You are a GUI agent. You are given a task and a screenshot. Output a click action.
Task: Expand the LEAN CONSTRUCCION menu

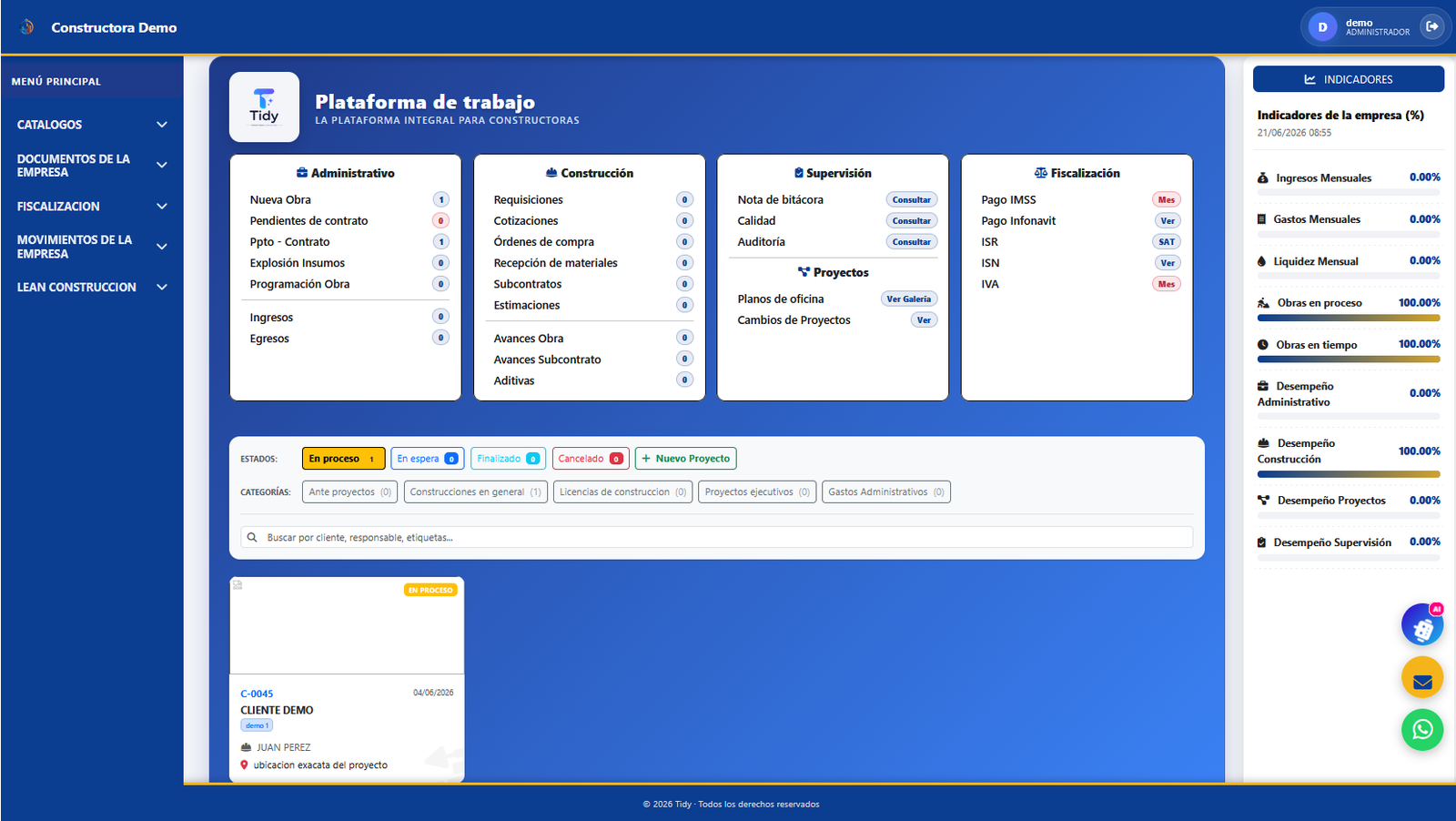point(92,287)
